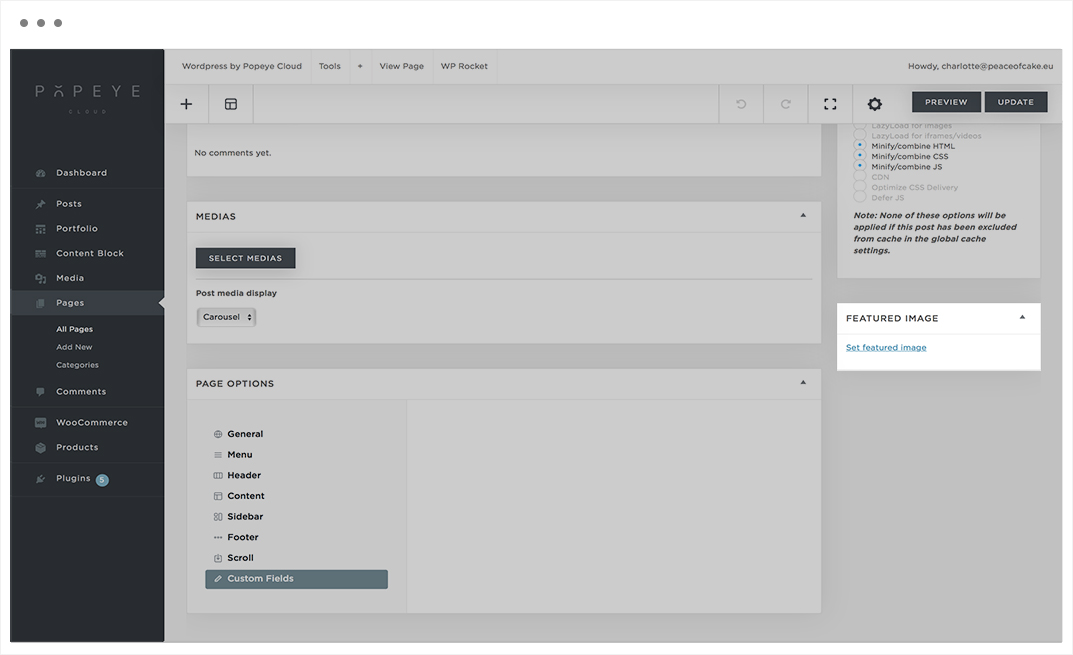
Task: Click the Media icon in sidebar
Action: (40, 279)
